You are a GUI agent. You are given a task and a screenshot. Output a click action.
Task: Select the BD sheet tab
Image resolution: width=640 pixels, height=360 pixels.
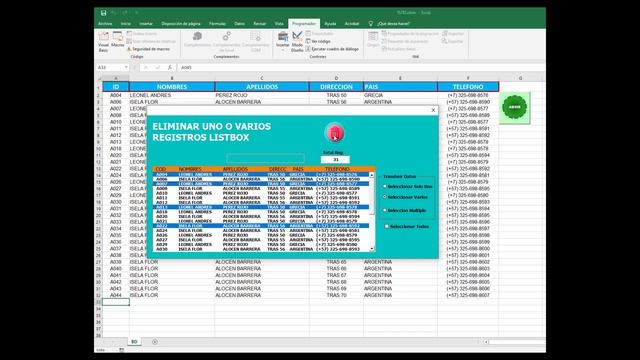pos(134,342)
